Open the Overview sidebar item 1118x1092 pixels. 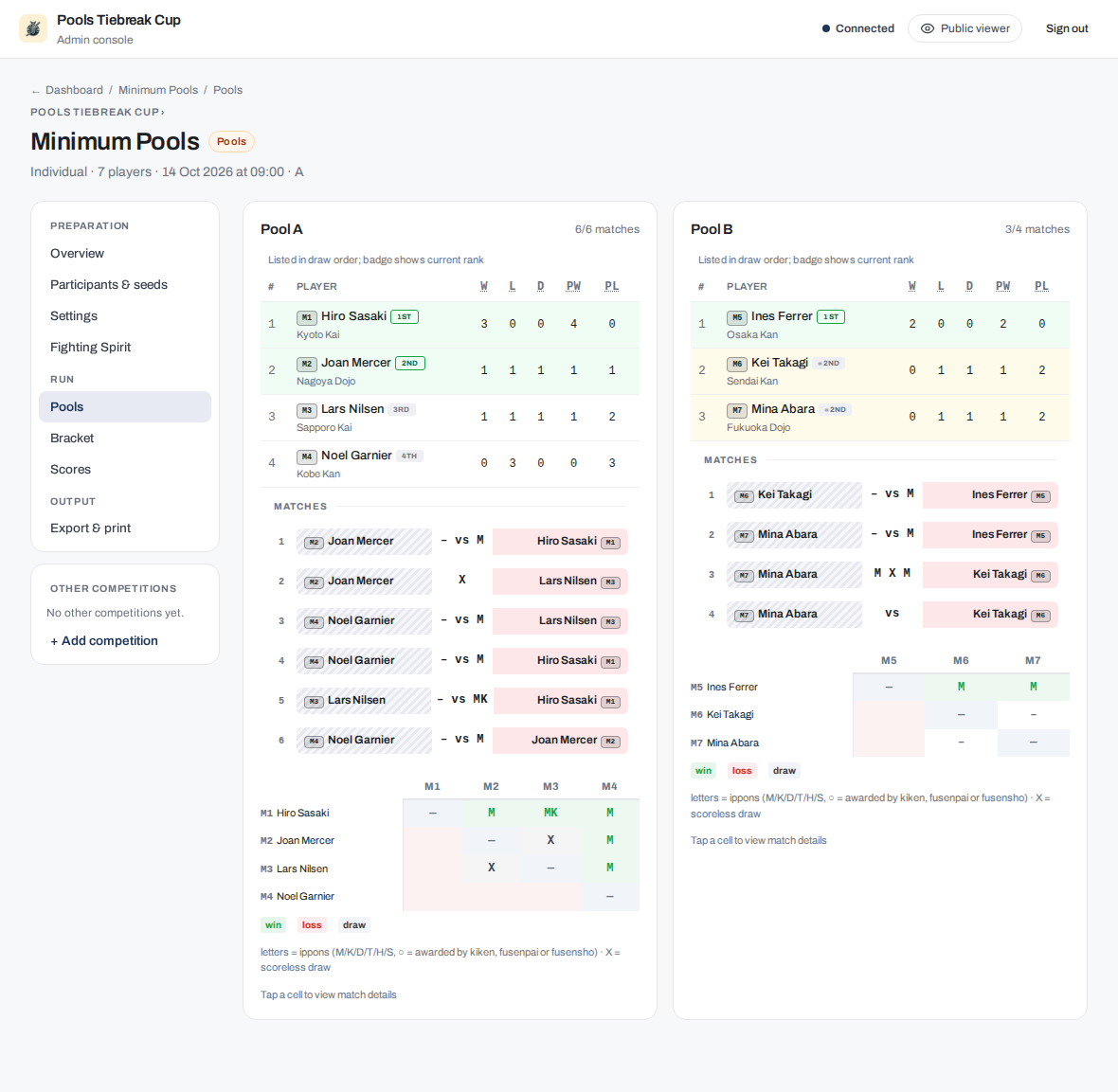click(x=125, y=253)
